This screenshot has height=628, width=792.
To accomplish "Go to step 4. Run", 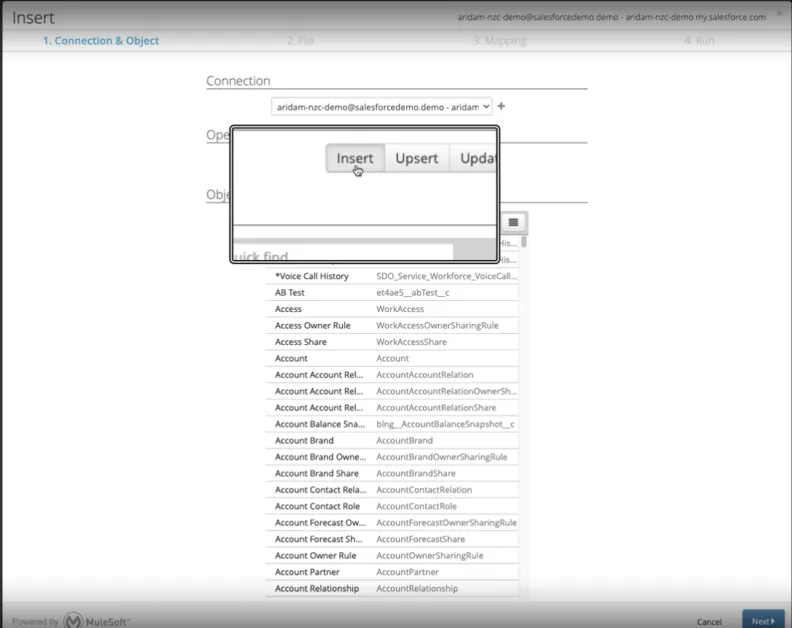I will [700, 40].
